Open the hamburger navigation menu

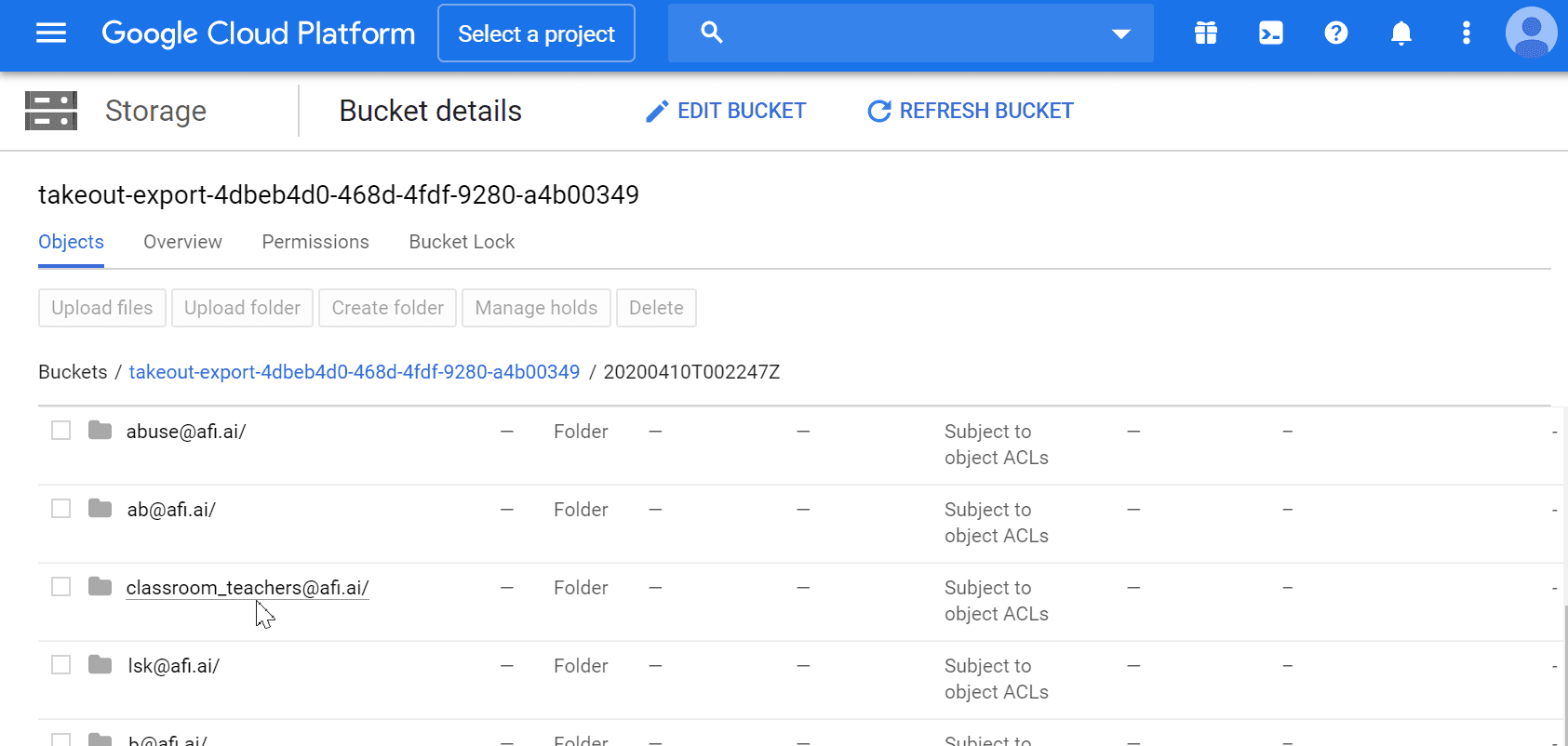51,33
